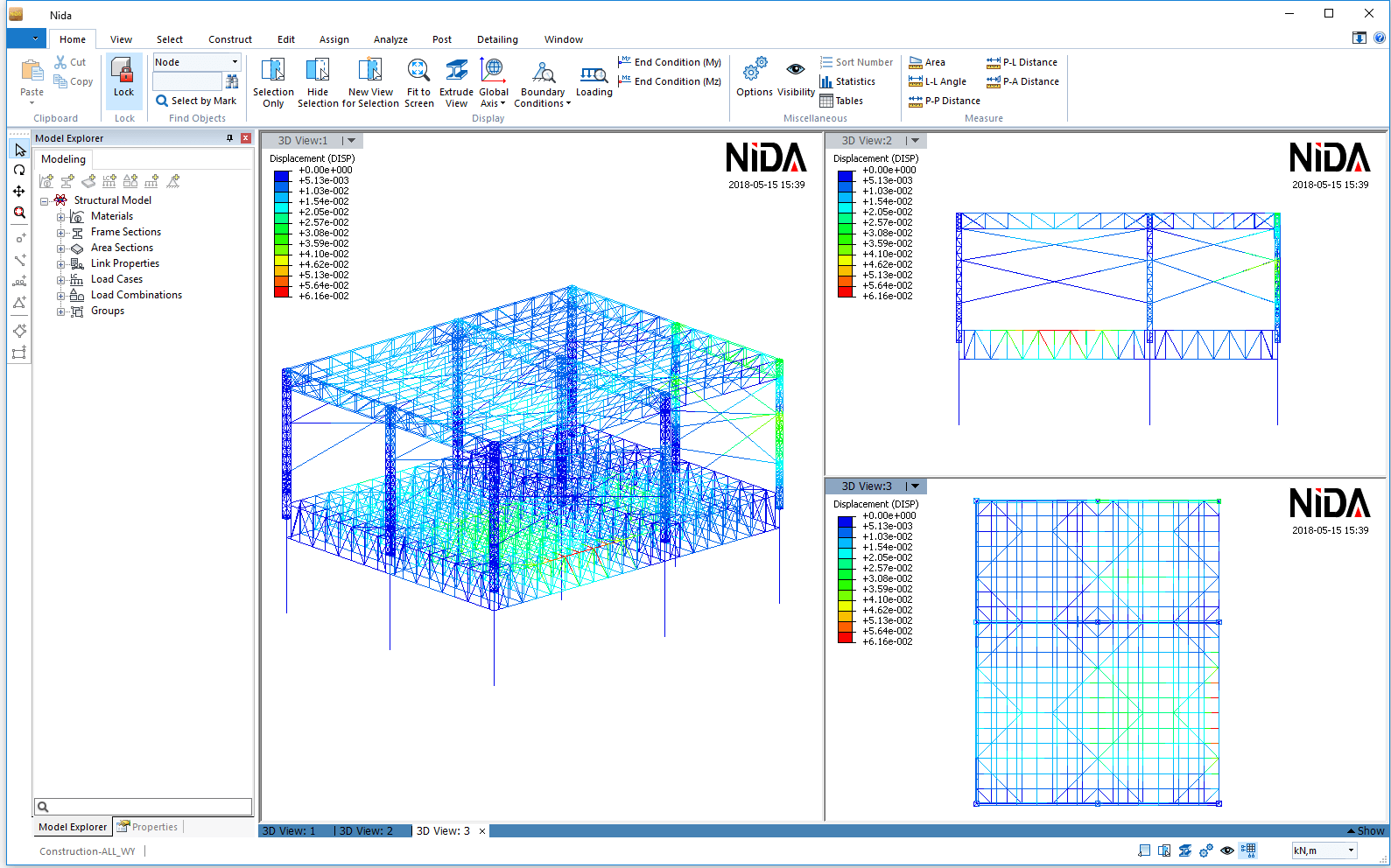Open the Node object type dropdown
Screen dimensions: 1391x868
coord(197,62)
